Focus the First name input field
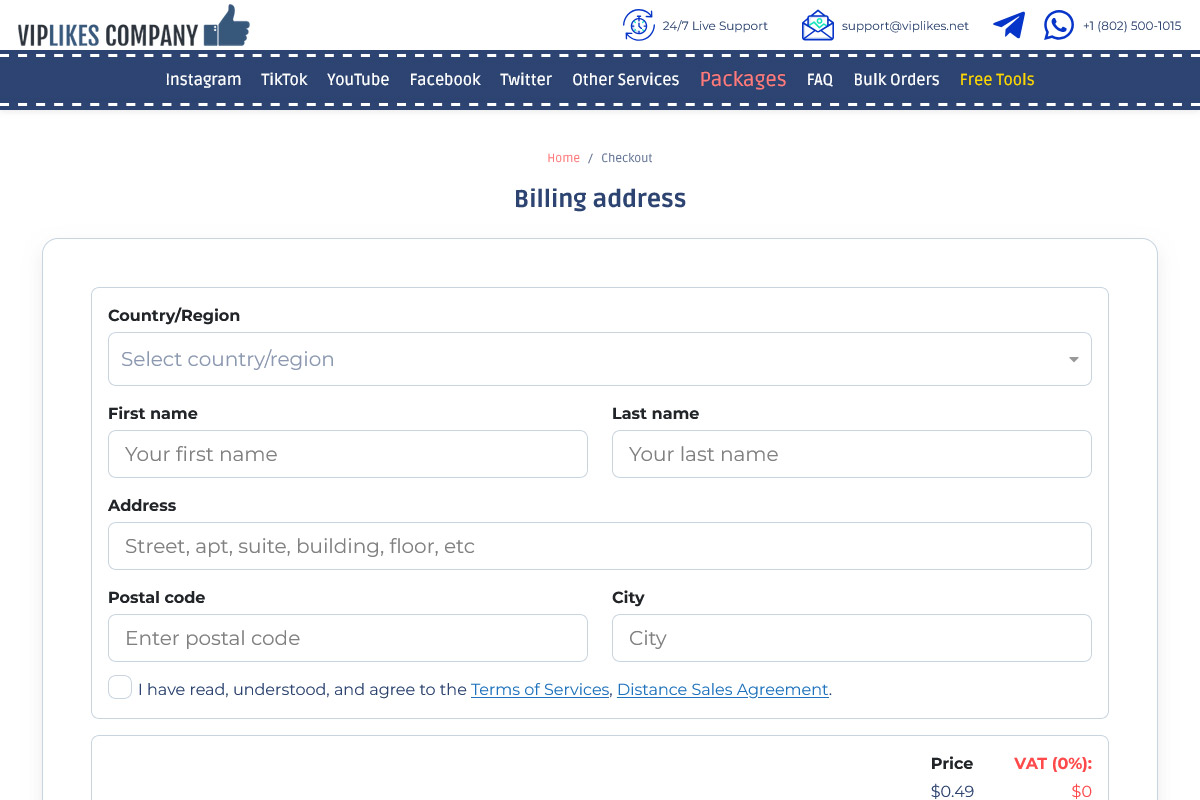Viewport: 1200px width, 800px height. pyautogui.click(x=348, y=454)
